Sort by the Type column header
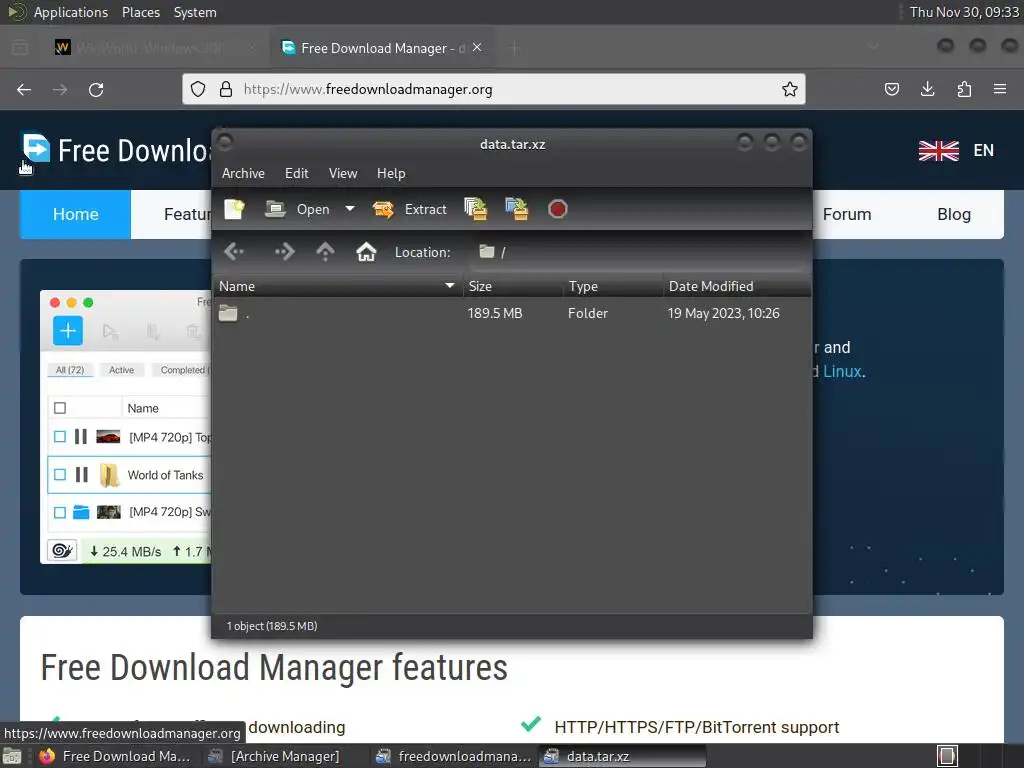 pos(613,286)
